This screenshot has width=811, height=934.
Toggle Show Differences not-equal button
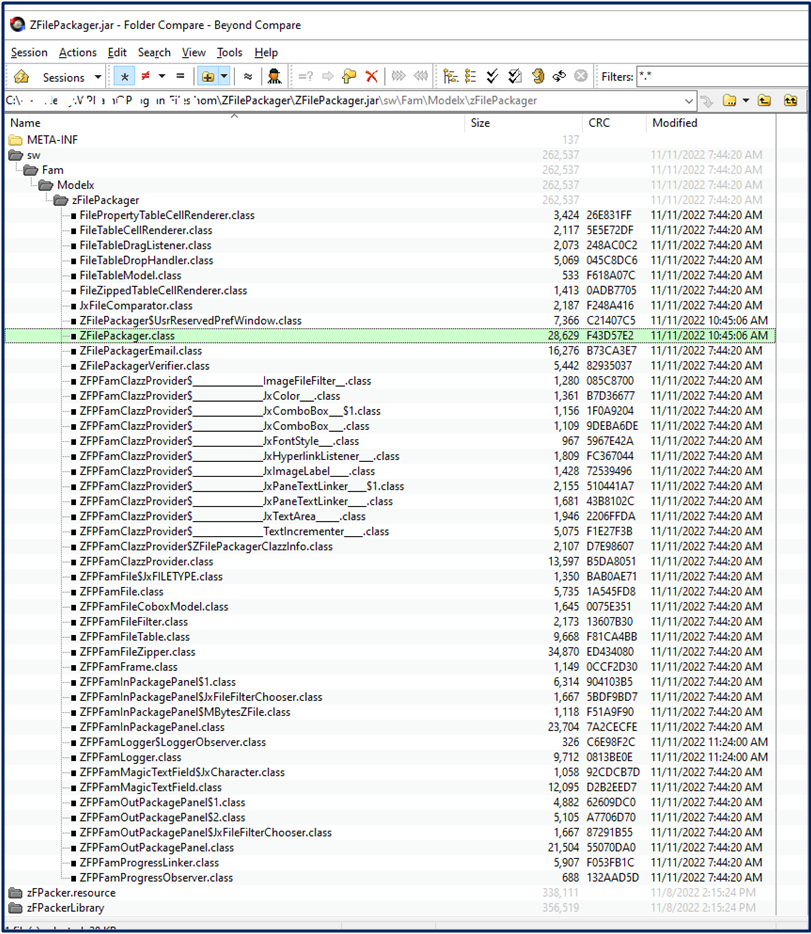tap(146, 77)
